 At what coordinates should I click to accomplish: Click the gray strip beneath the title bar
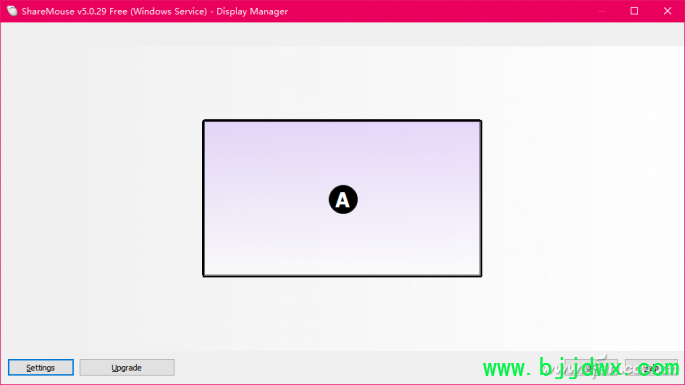[342, 35]
